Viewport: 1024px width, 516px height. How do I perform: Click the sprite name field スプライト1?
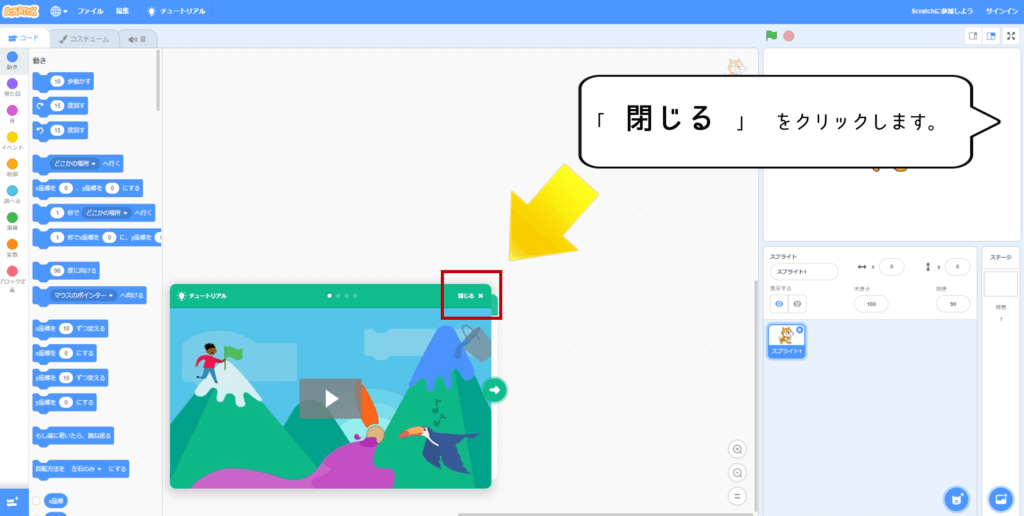[804, 272]
